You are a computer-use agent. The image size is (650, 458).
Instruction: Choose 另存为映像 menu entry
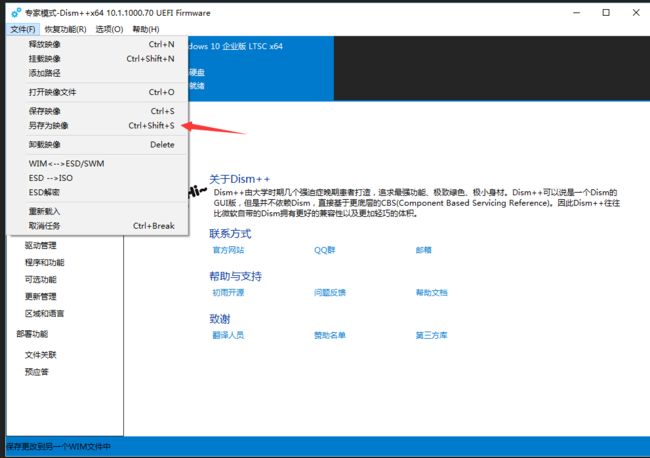tap(98, 126)
